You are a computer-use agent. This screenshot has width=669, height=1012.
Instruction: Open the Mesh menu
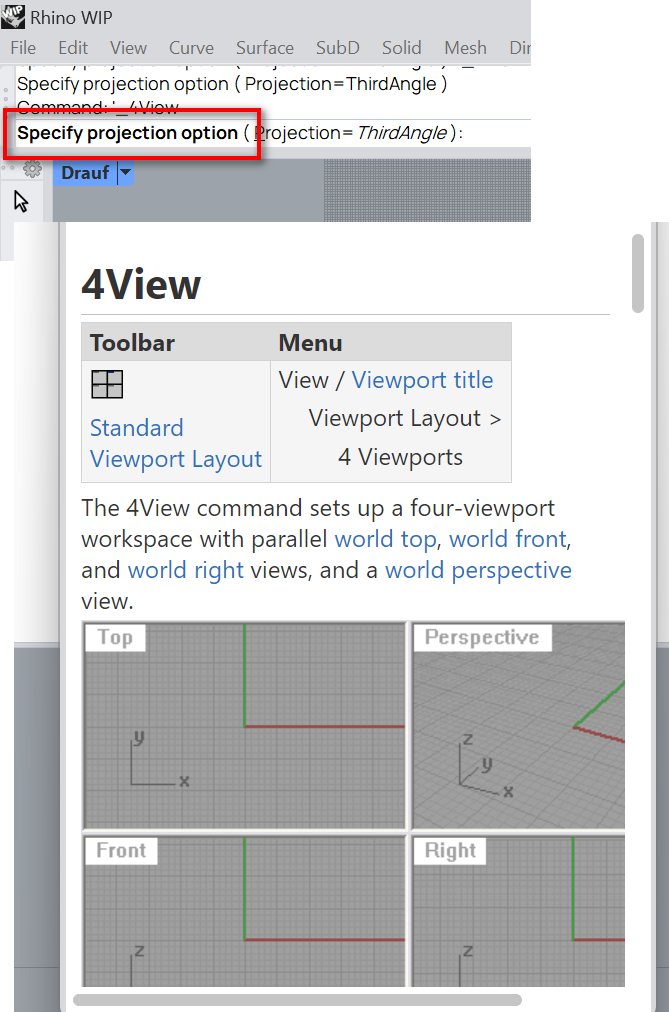point(465,48)
